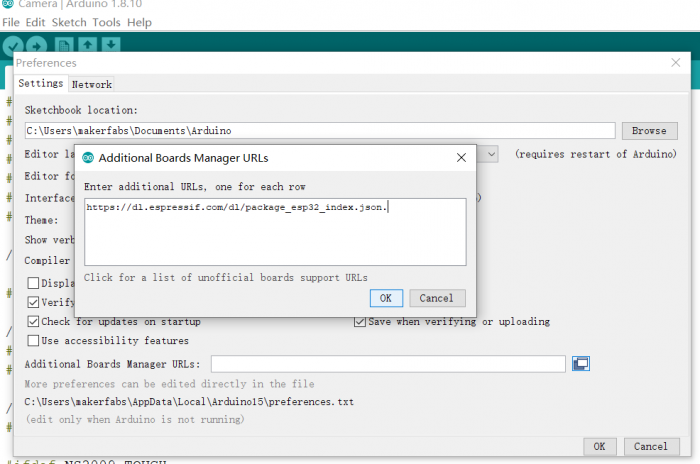Open the Tools menu

pyautogui.click(x=106, y=22)
